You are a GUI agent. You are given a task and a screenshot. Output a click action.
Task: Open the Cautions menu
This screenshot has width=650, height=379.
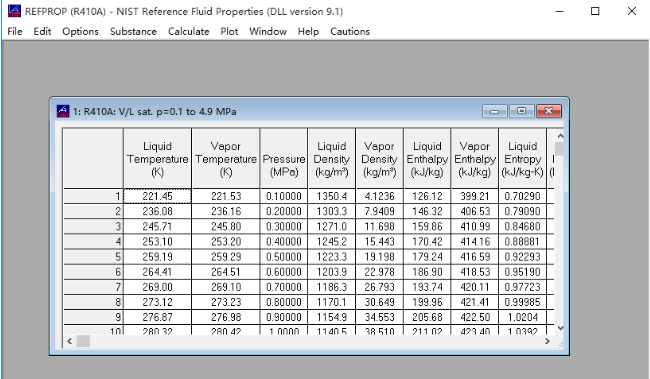pos(350,32)
